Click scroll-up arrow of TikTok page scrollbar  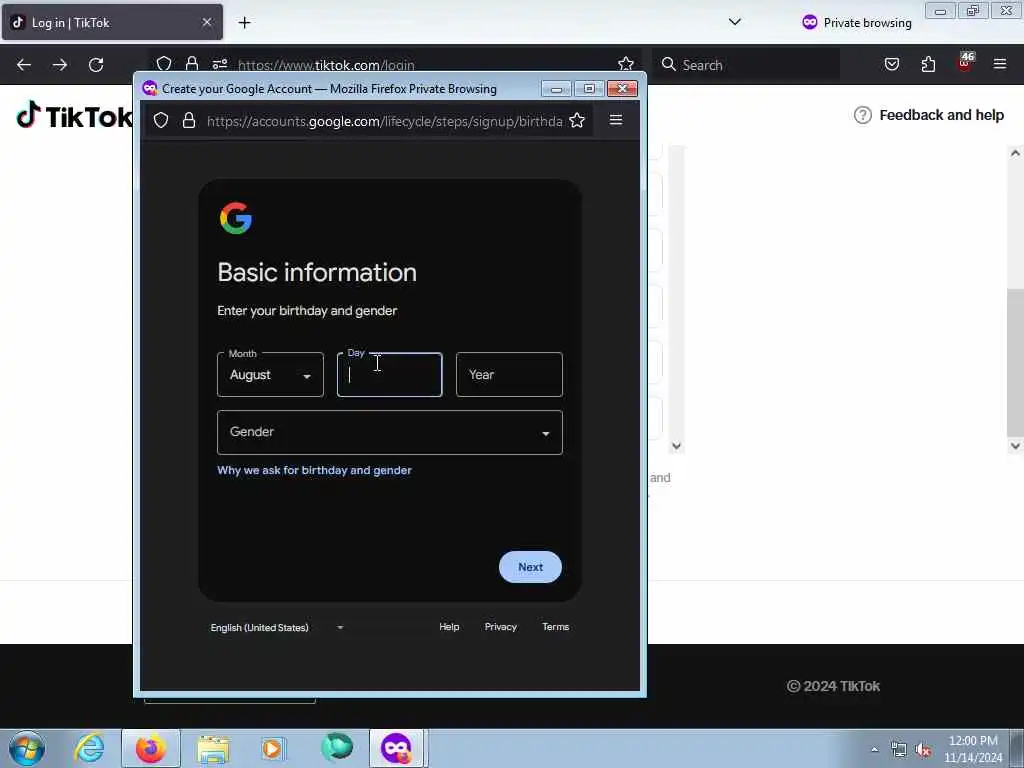pos(1015,153)
